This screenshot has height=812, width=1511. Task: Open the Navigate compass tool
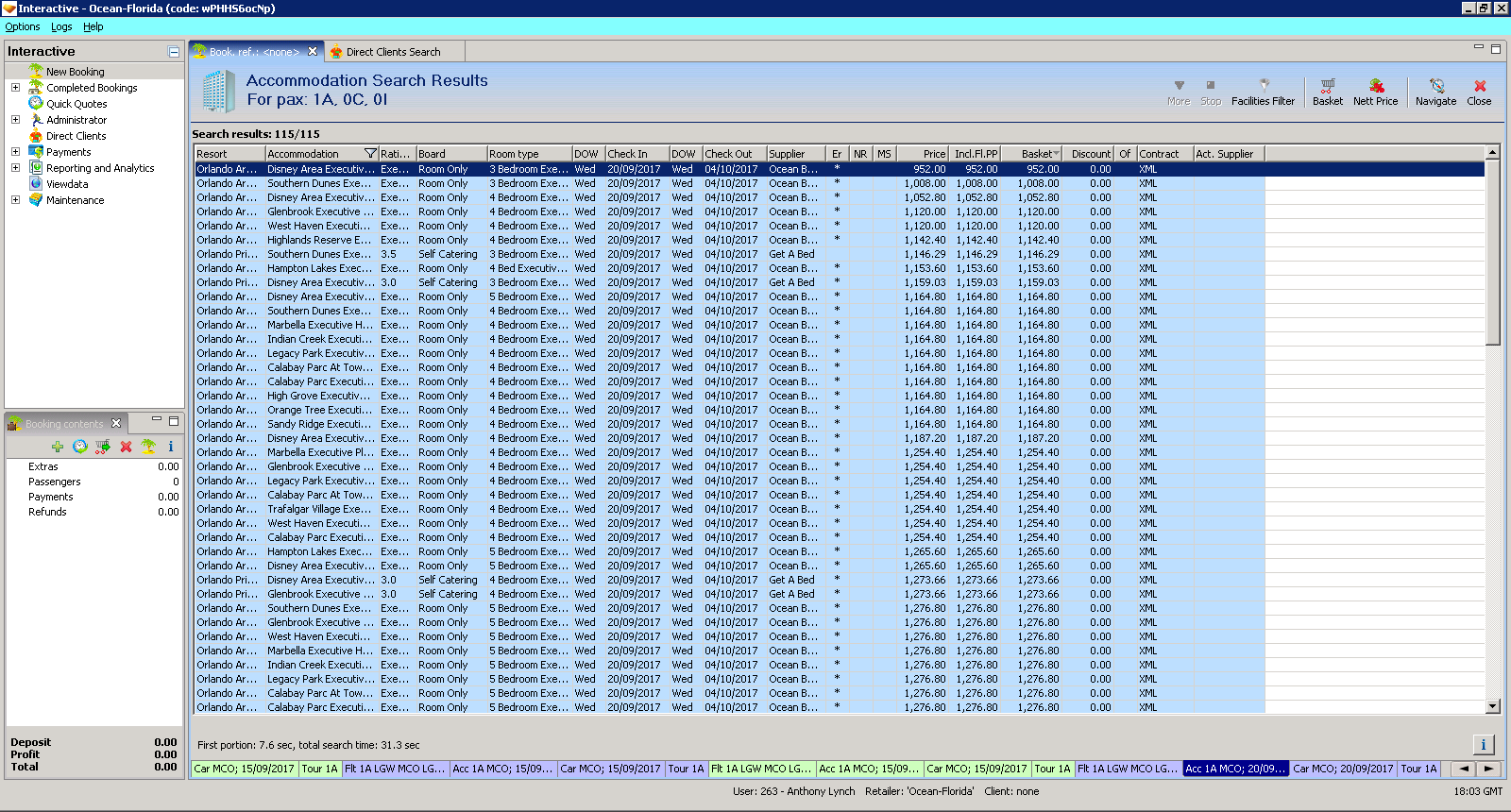tap(1435, 91)
